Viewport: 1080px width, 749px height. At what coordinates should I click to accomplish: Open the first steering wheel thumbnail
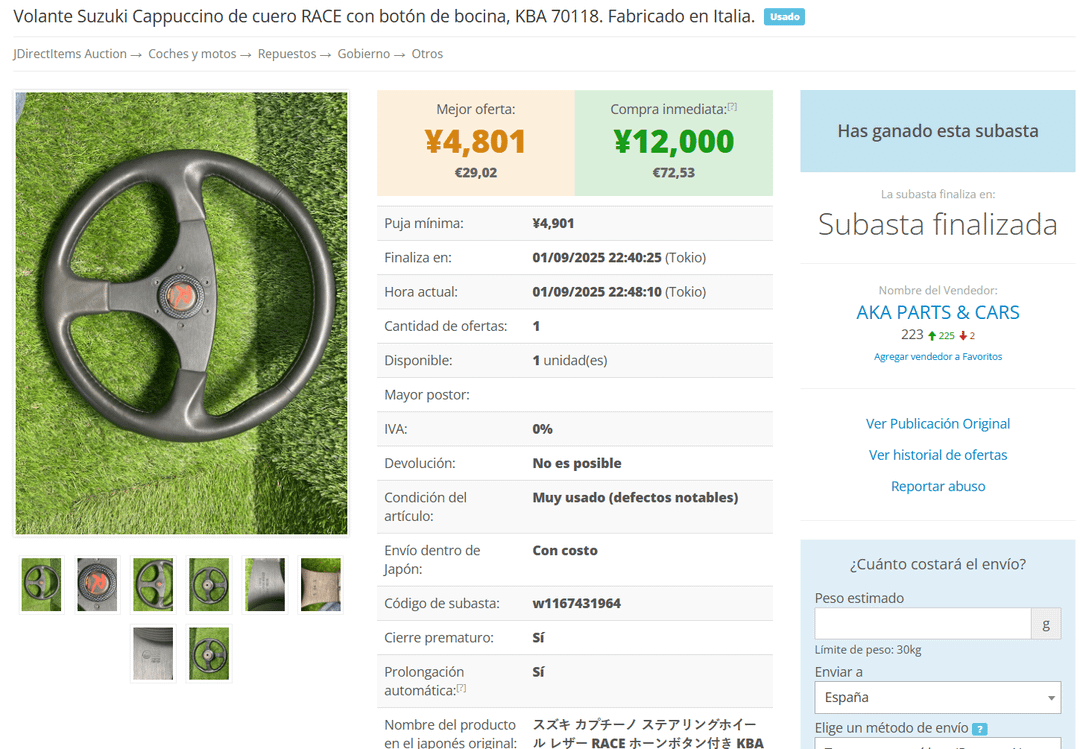[41, 585]
